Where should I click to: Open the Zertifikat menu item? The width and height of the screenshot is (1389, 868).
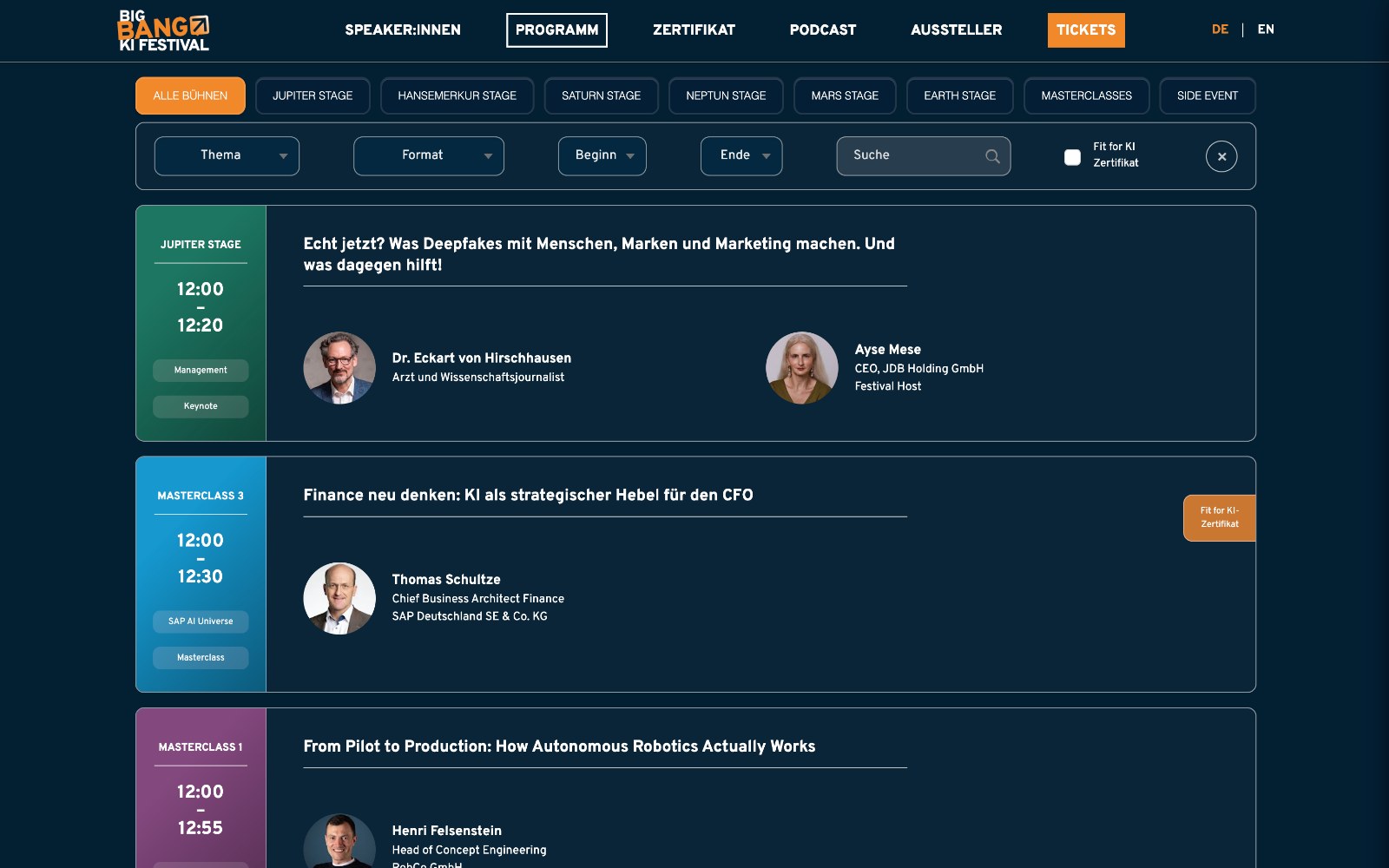click(694, 30)
